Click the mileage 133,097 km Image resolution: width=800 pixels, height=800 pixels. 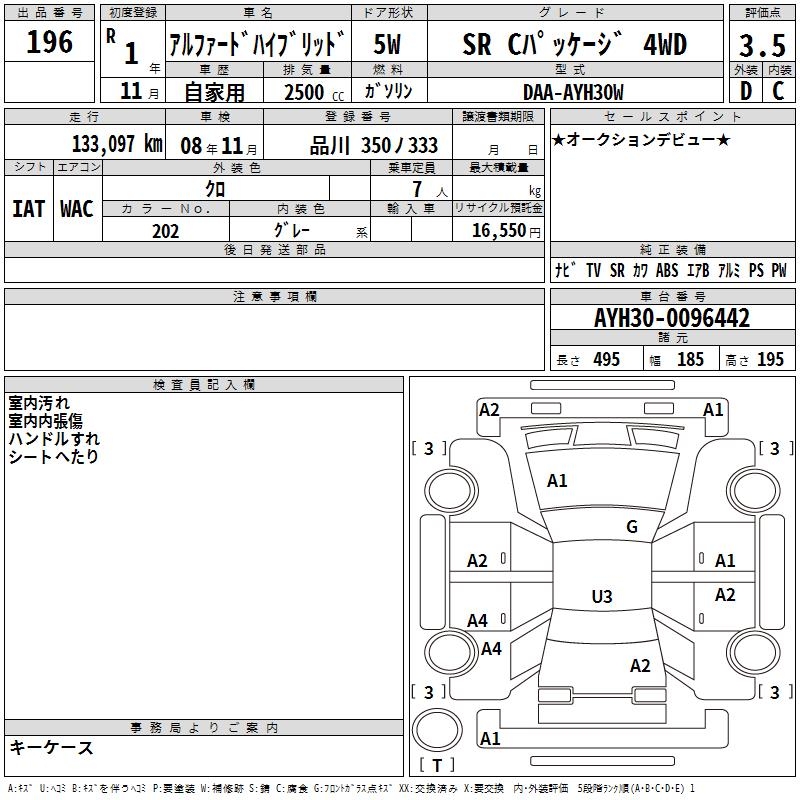[117, 144]
